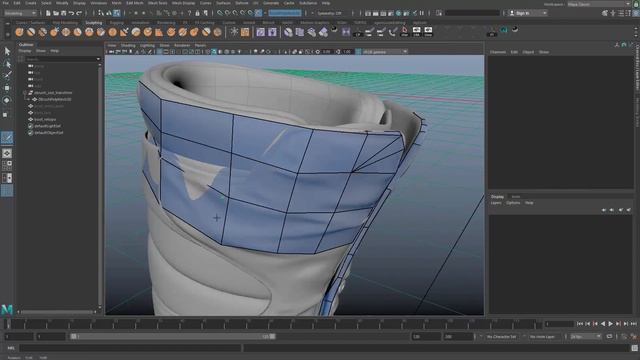Open the sRGB gamma view transform dropdown

point(385,52)
